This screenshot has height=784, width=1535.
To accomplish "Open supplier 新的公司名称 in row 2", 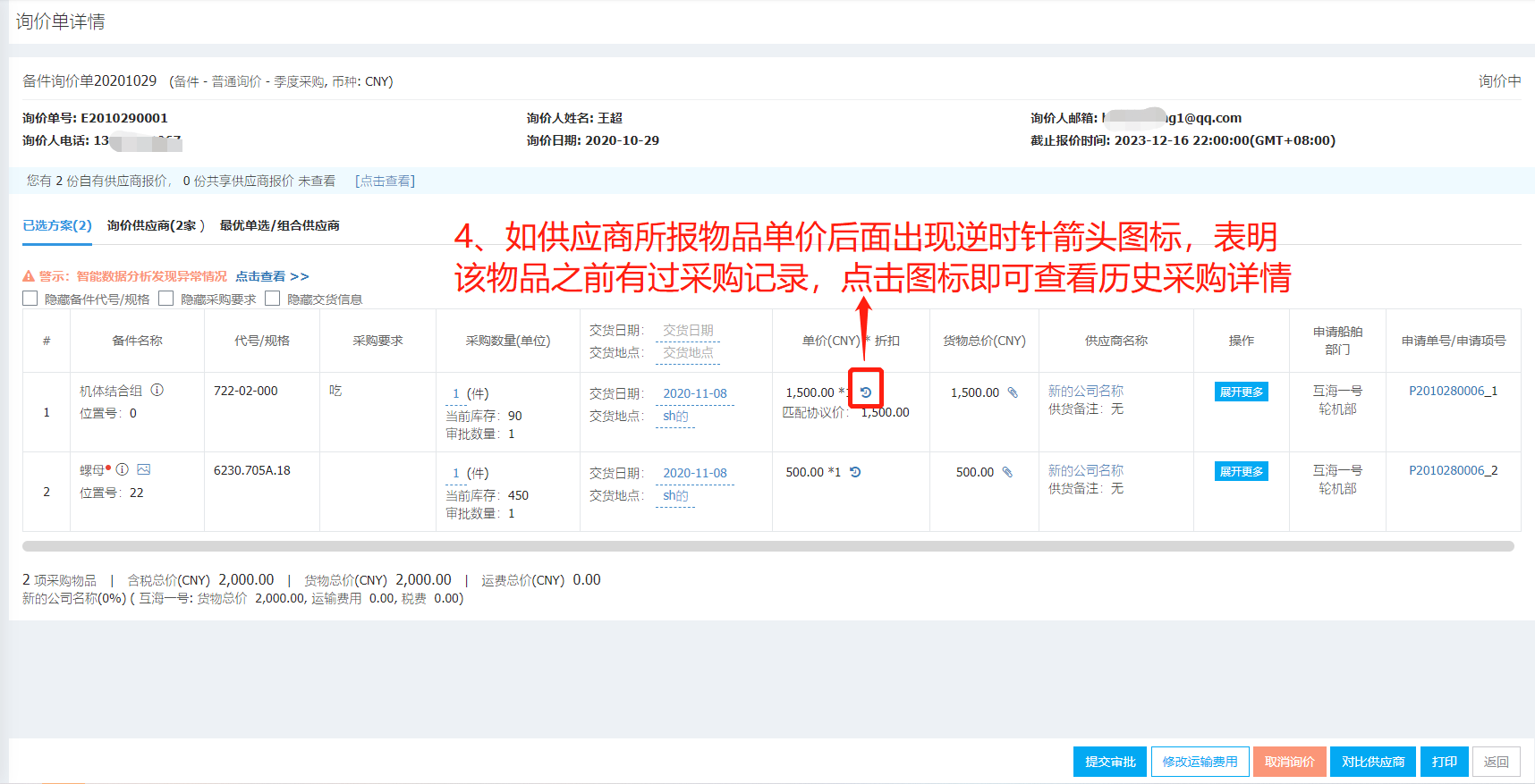I will (x=1086, y=470).
